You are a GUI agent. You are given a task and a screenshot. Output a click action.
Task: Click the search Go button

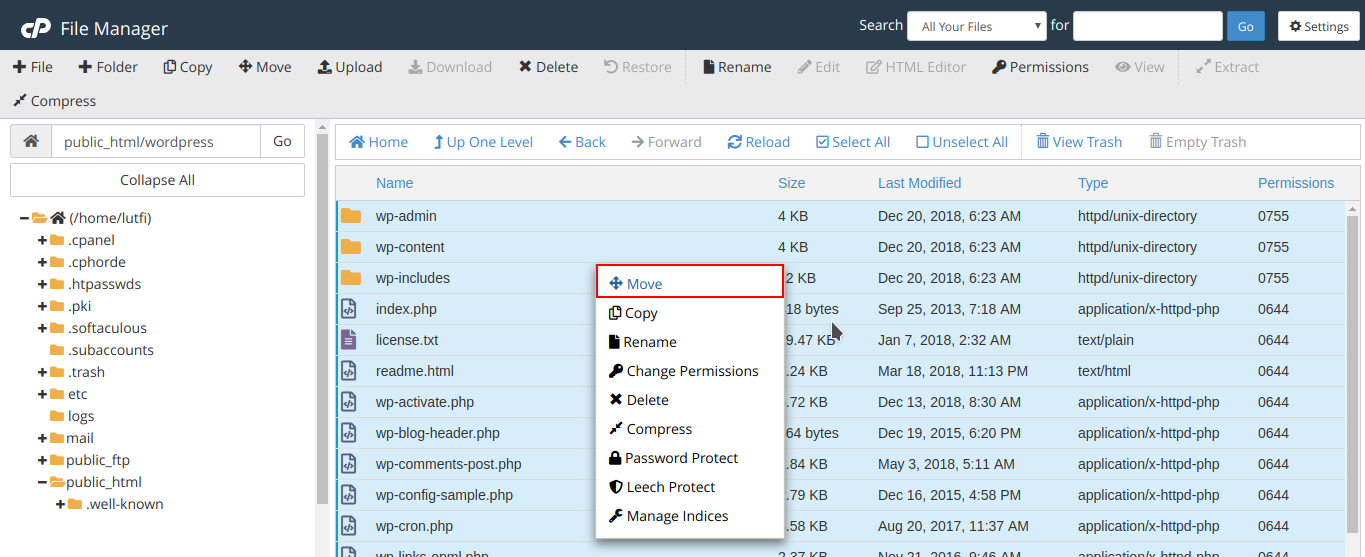pos(1246,26)
